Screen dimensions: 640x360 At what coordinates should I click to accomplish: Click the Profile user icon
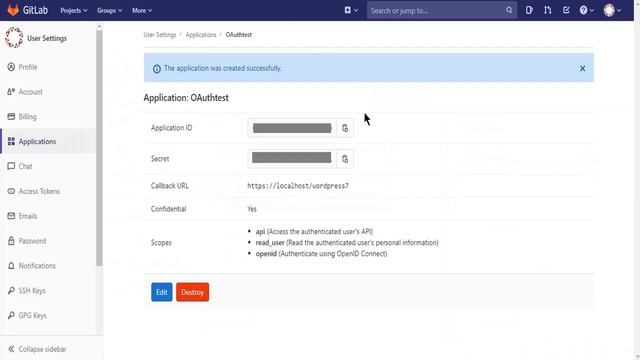point(11,67)
